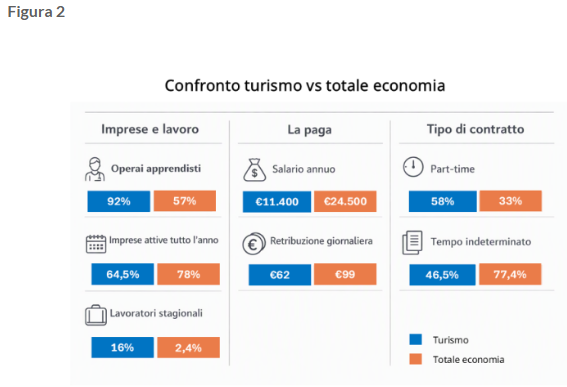Click the euro coin Retribuzione giornaliera icon
The width and height of the screenshot is (567, 387).
[x=254, y=244]
